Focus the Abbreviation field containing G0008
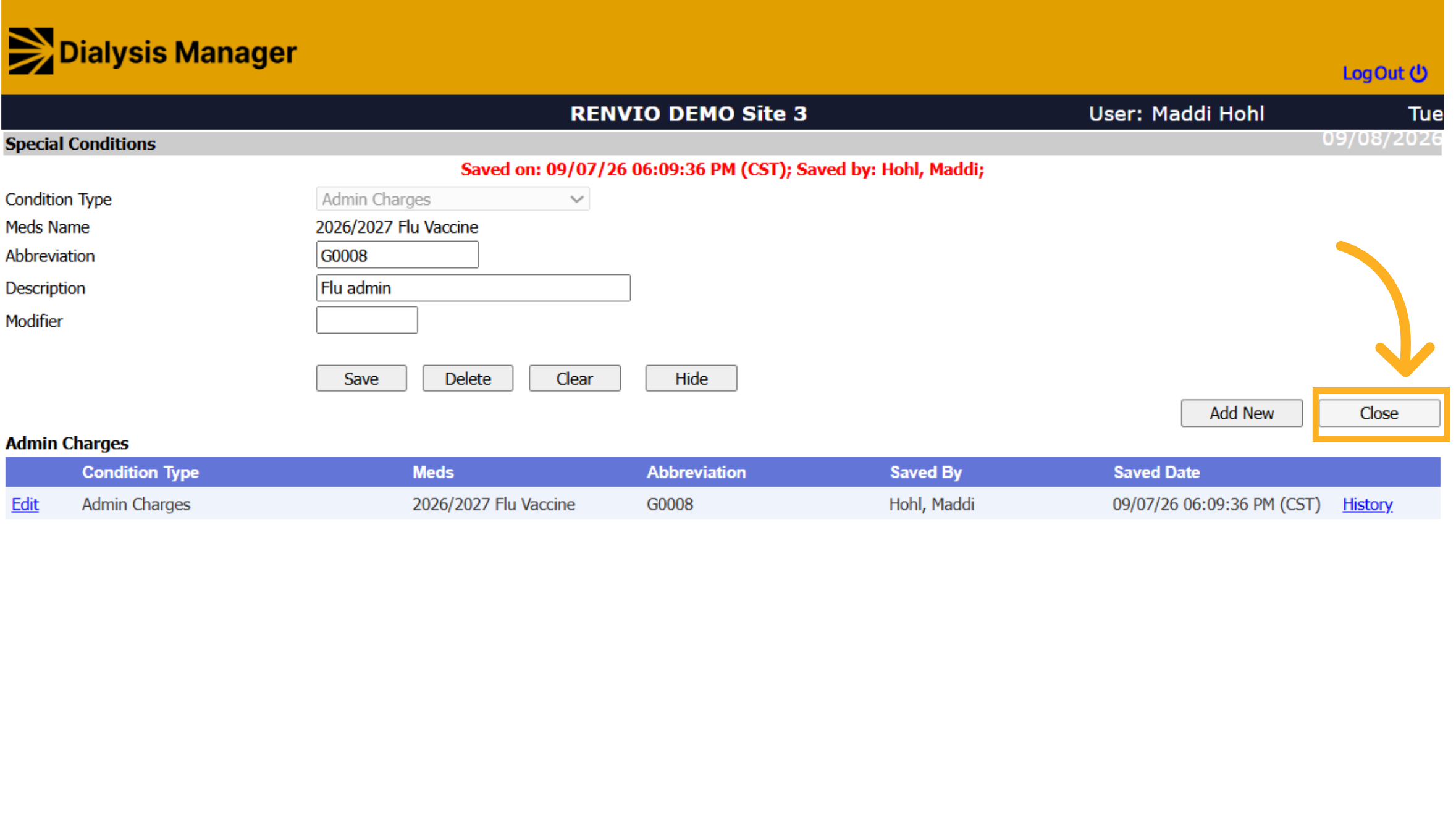The width and height of the screenshot is (1456, 834). pyautogui.click(x=397, y=255)
